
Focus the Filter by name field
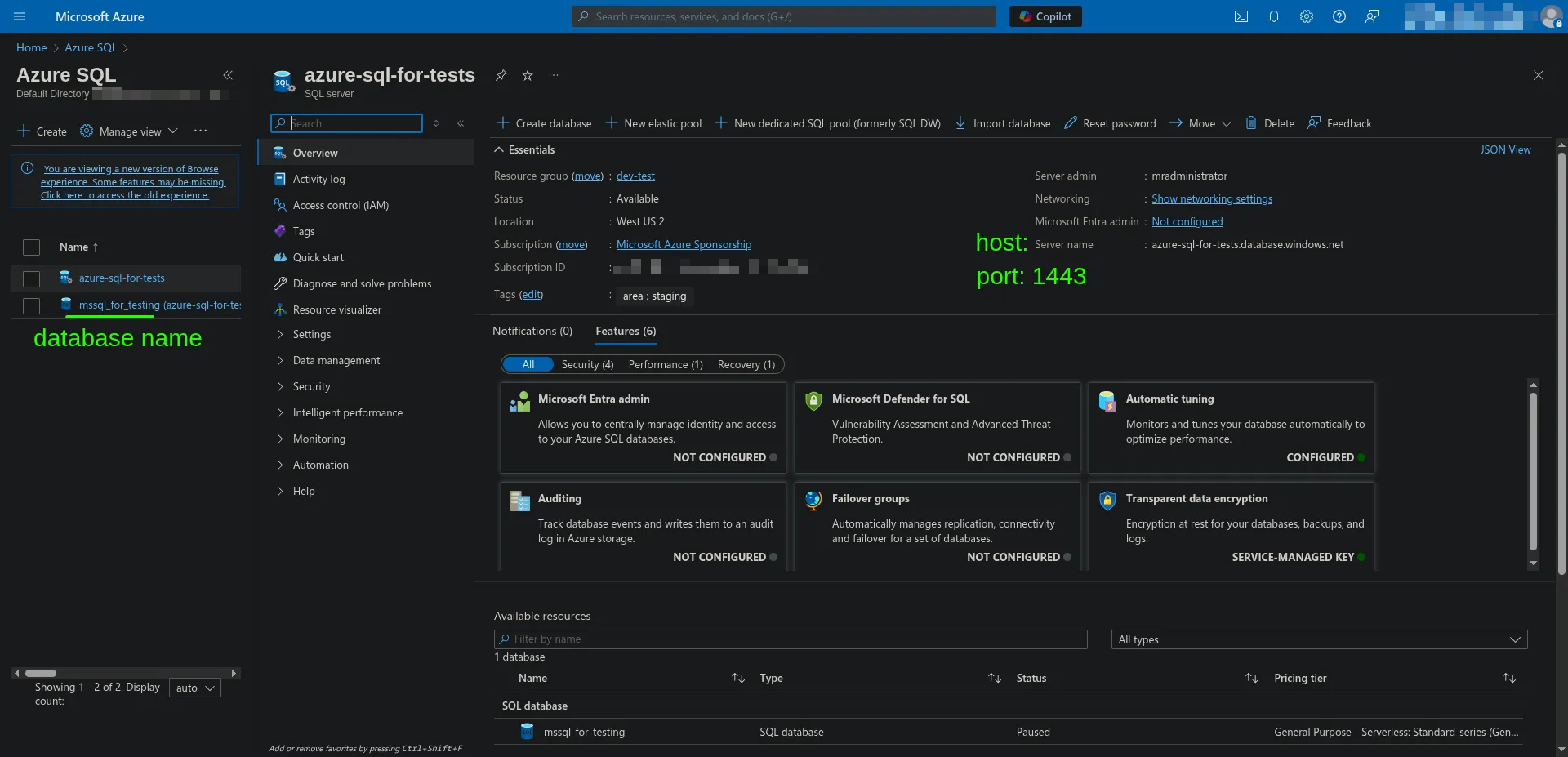[x=791, y=639]
